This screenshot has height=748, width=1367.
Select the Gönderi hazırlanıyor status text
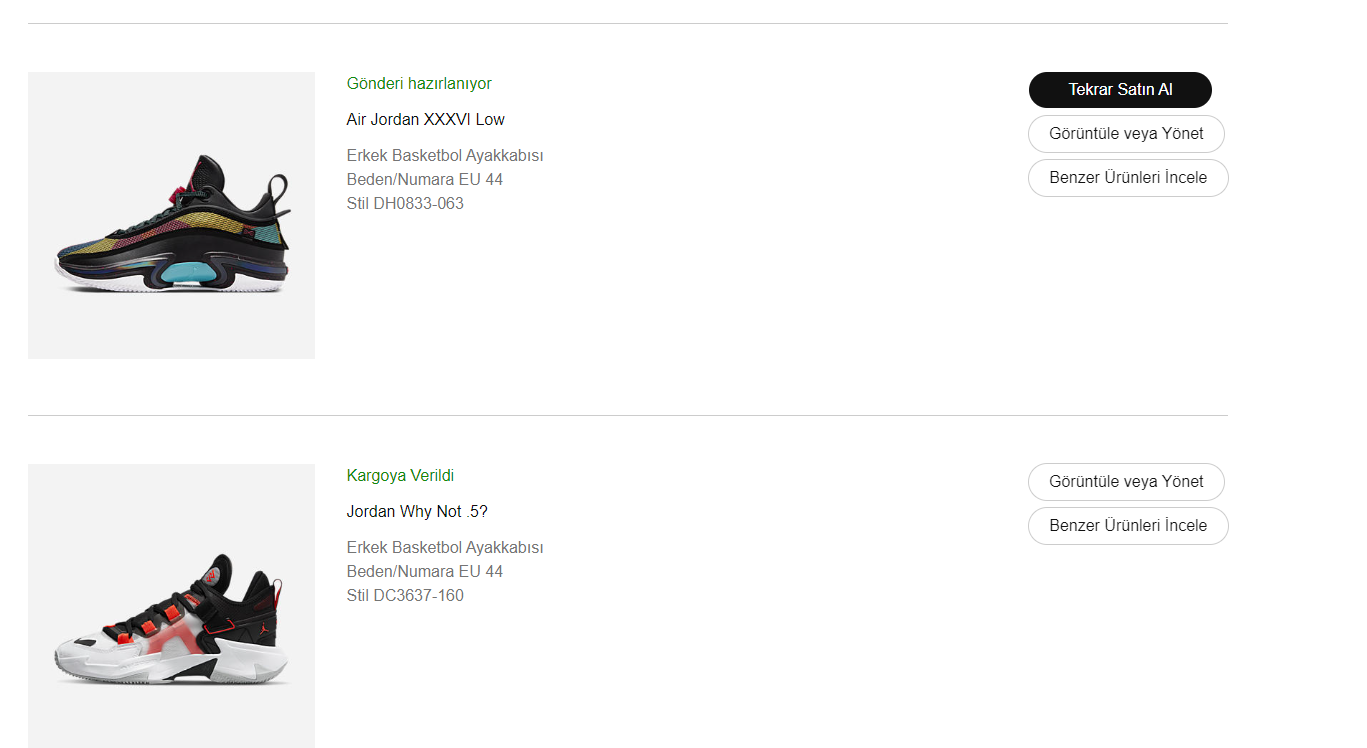click(419, 84)
